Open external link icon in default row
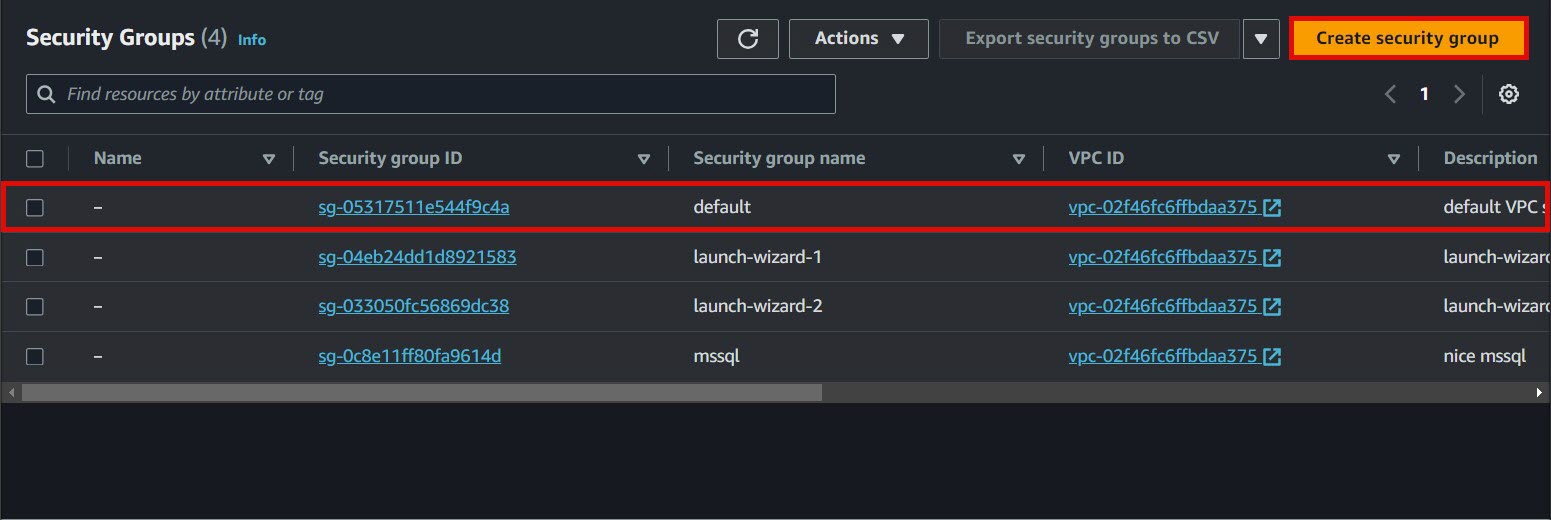This screenshot has height=520, width=1551. [1272, 208]
